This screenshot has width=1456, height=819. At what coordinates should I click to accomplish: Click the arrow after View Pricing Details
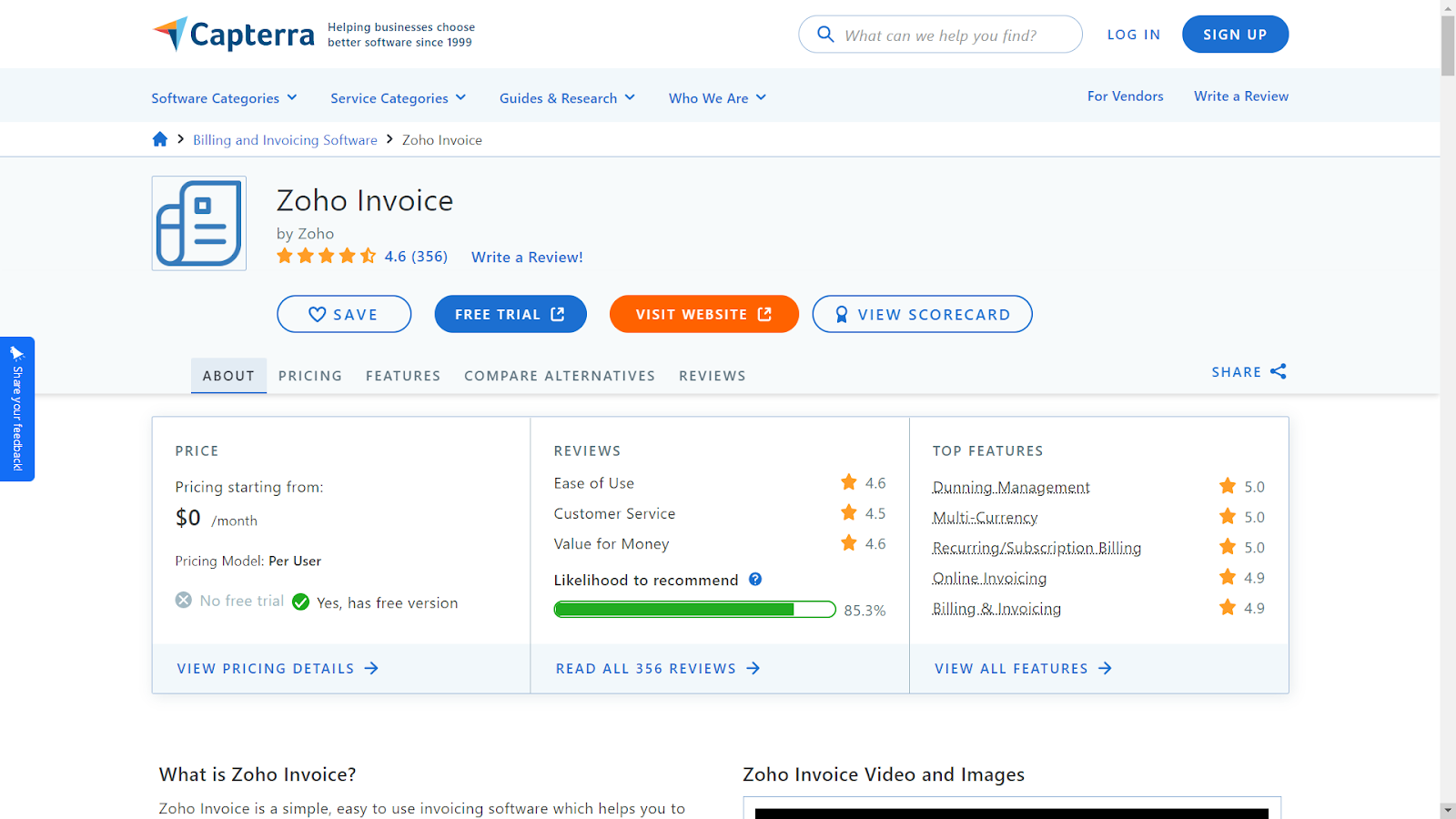pos(371,668)
